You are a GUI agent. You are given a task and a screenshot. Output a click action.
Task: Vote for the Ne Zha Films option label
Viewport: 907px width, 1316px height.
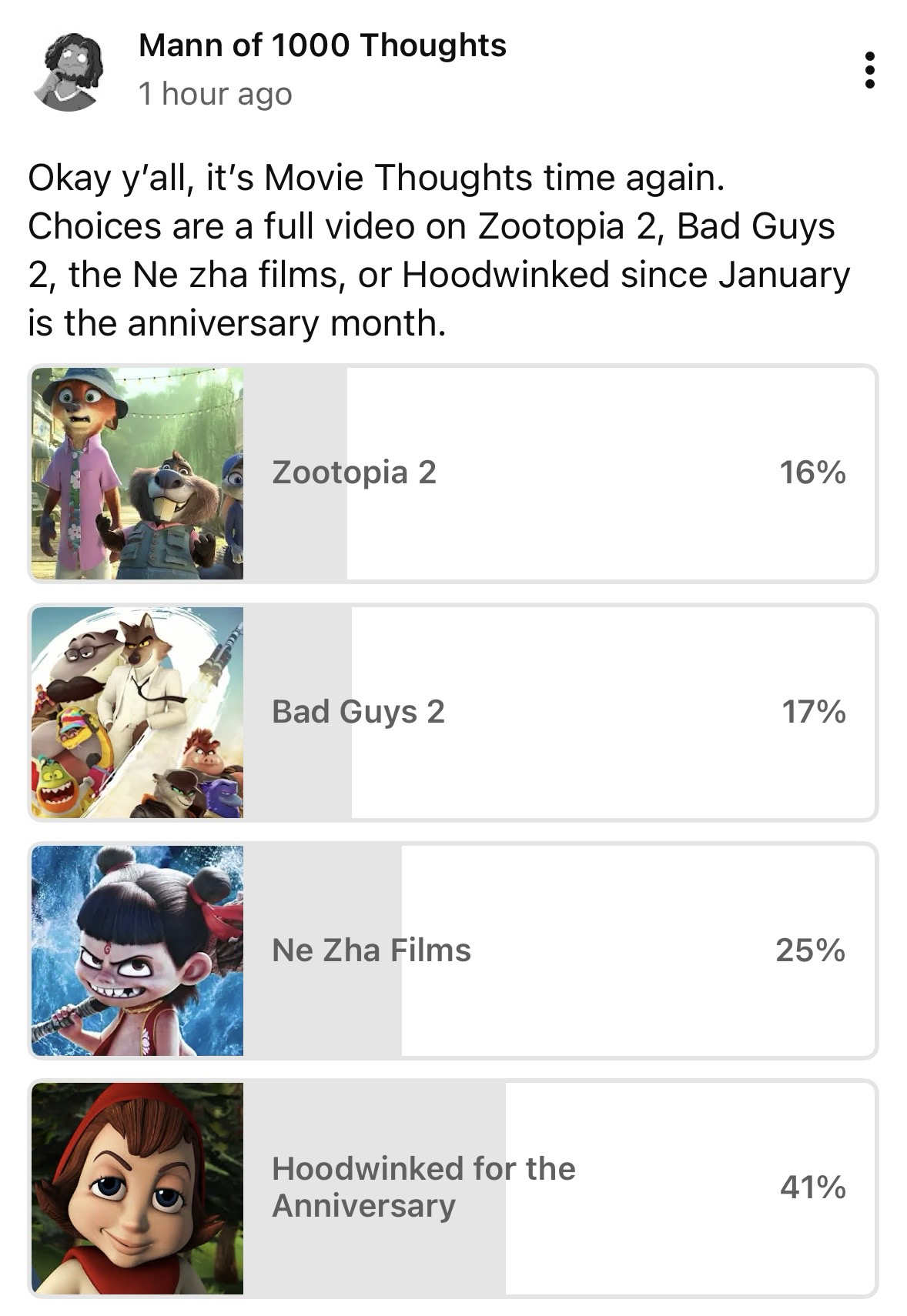coord(371,950)
